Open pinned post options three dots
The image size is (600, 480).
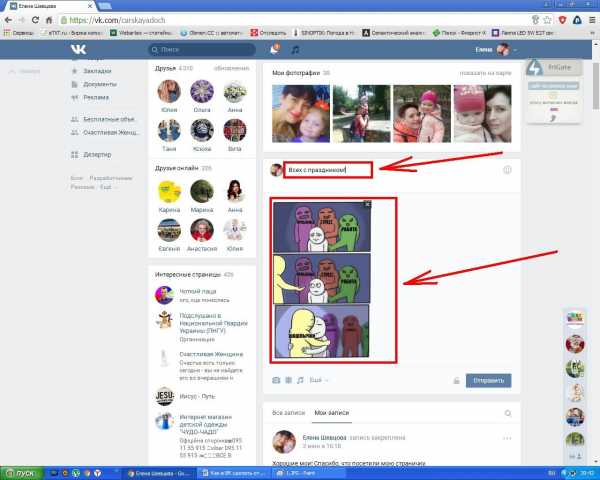tap(507, 438)
